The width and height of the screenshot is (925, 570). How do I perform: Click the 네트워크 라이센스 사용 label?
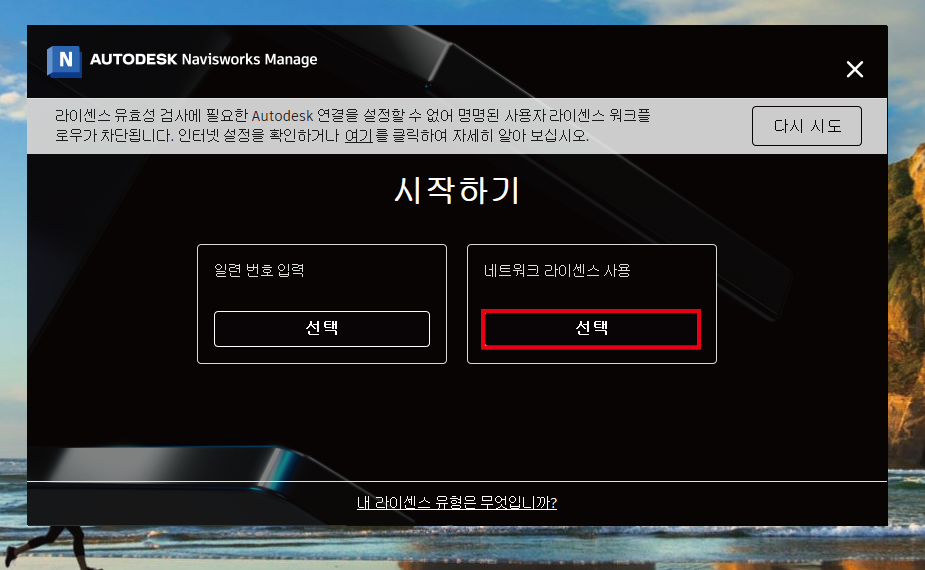(557, 270)
